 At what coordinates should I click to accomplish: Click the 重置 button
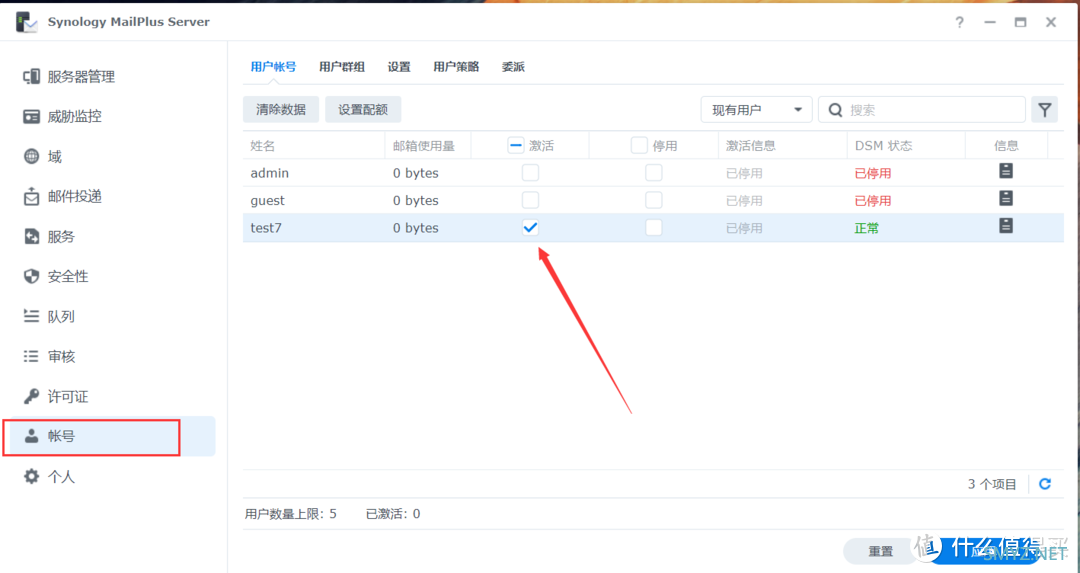[x=881, y=551]
